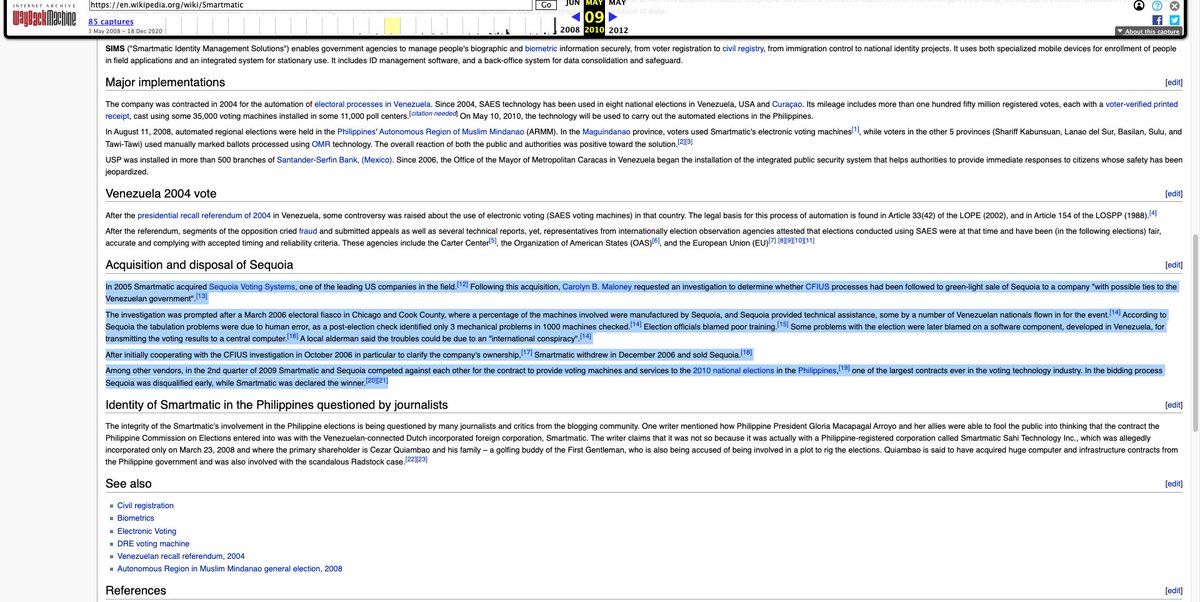
Task: Open the 2010 national elections link
Action: [x=732, y=371]
